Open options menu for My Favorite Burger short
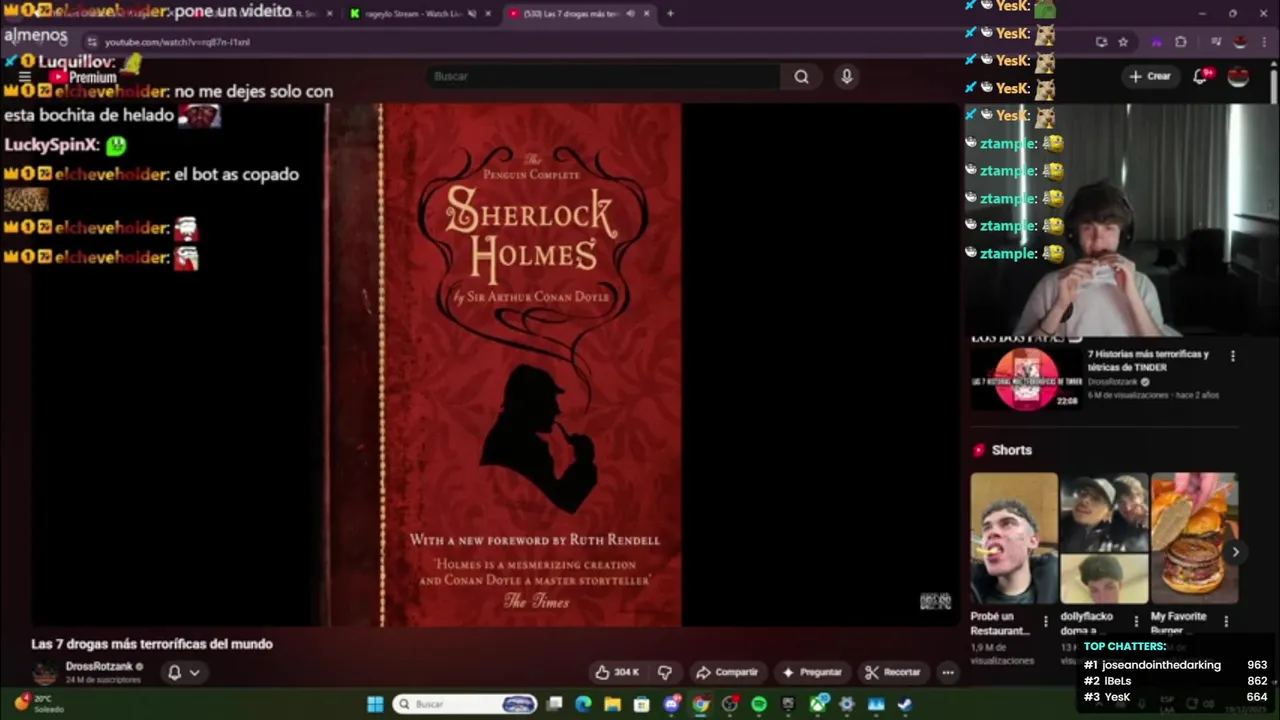The width and height of the screenshot is (1280, 720). click(x=1226, y=622)
